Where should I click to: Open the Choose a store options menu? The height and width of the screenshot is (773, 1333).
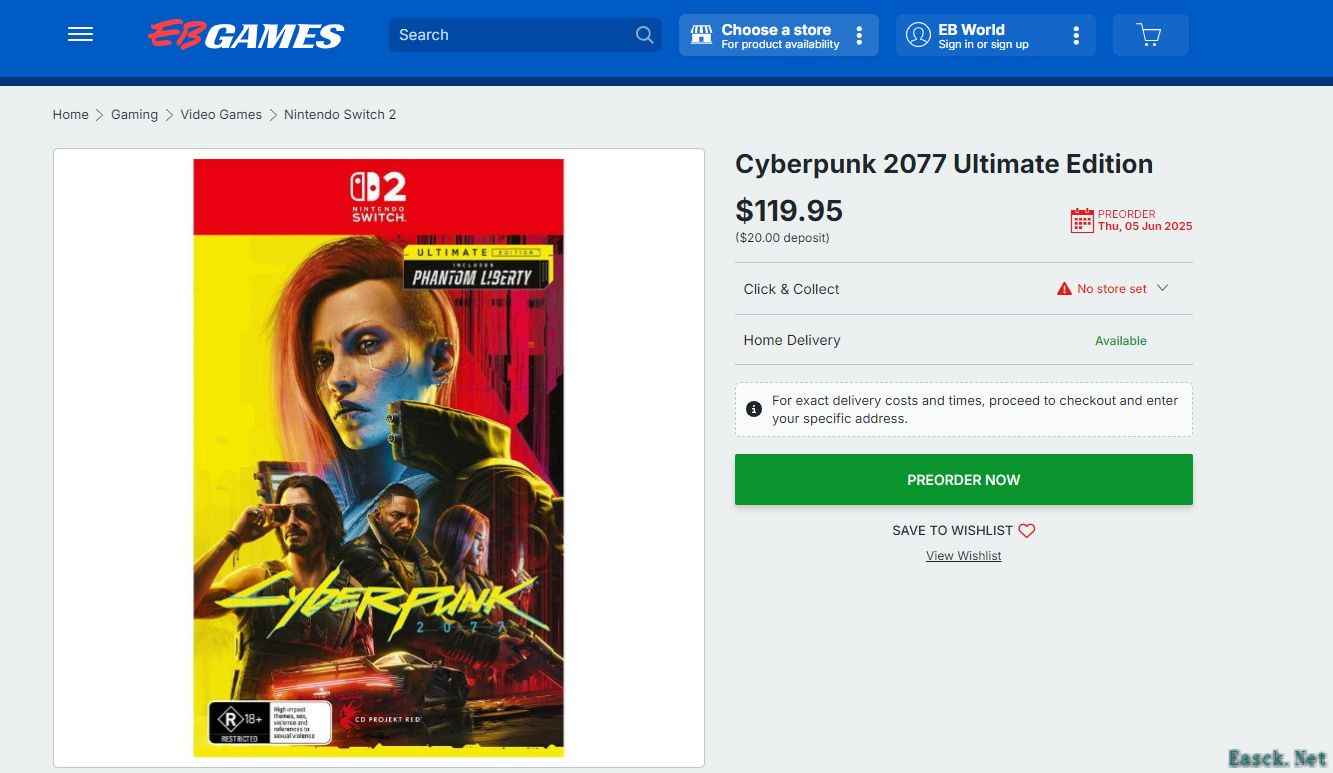859,36
